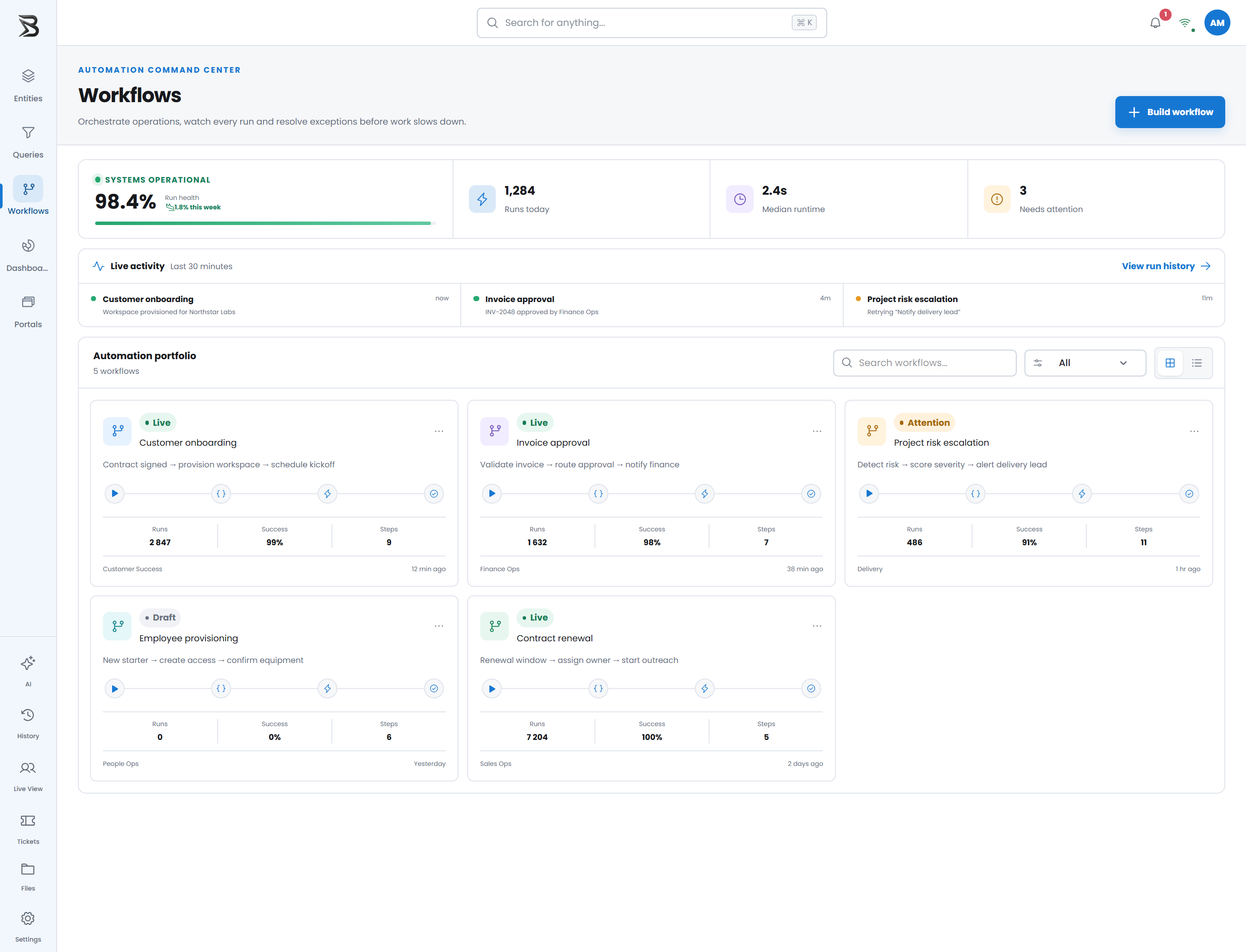Screen dimensions: 1246x952
Task: Switch portfolio to list view
Action: (x=1197, y=363)
